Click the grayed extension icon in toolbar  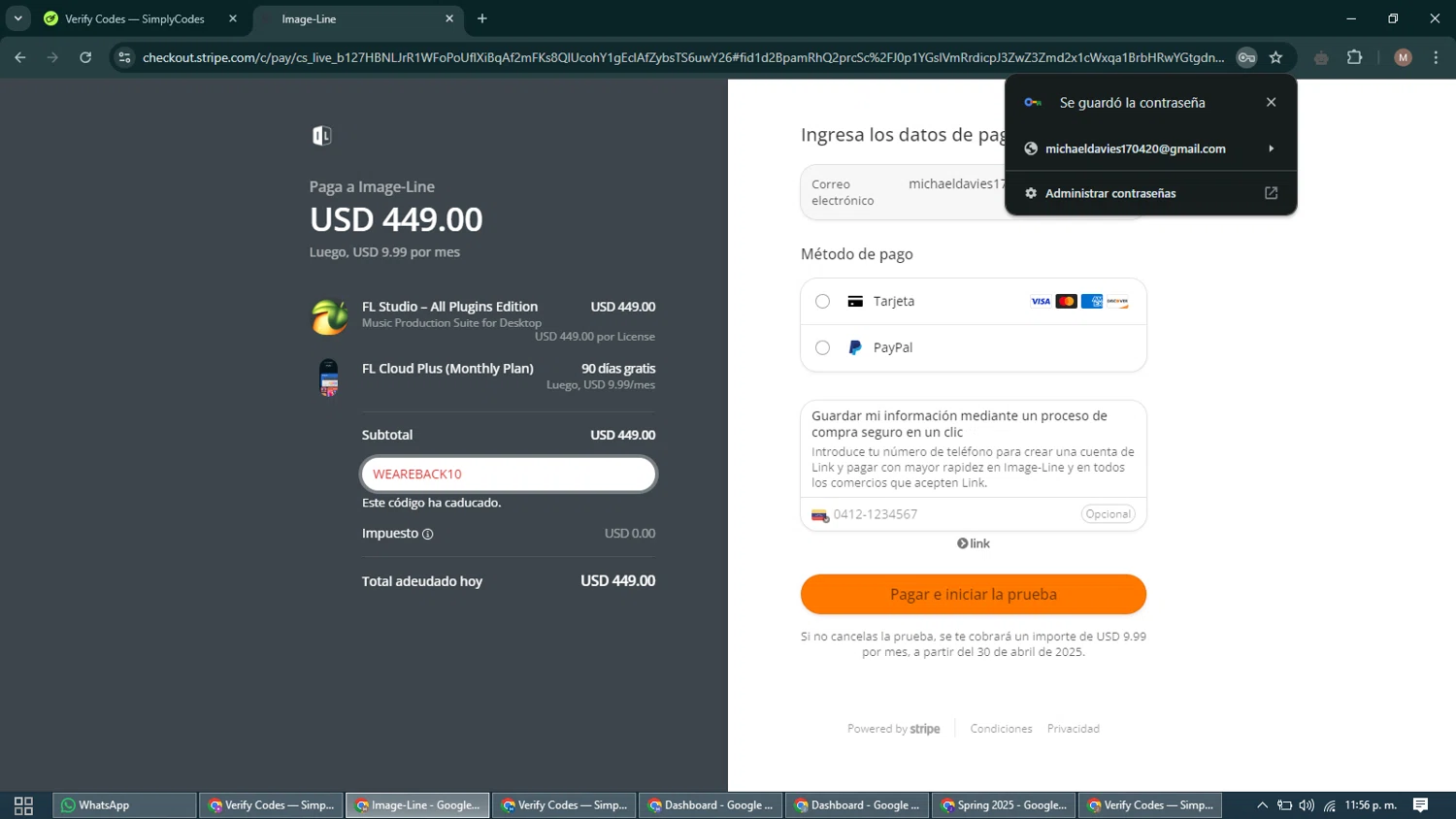coord(1321,57)
